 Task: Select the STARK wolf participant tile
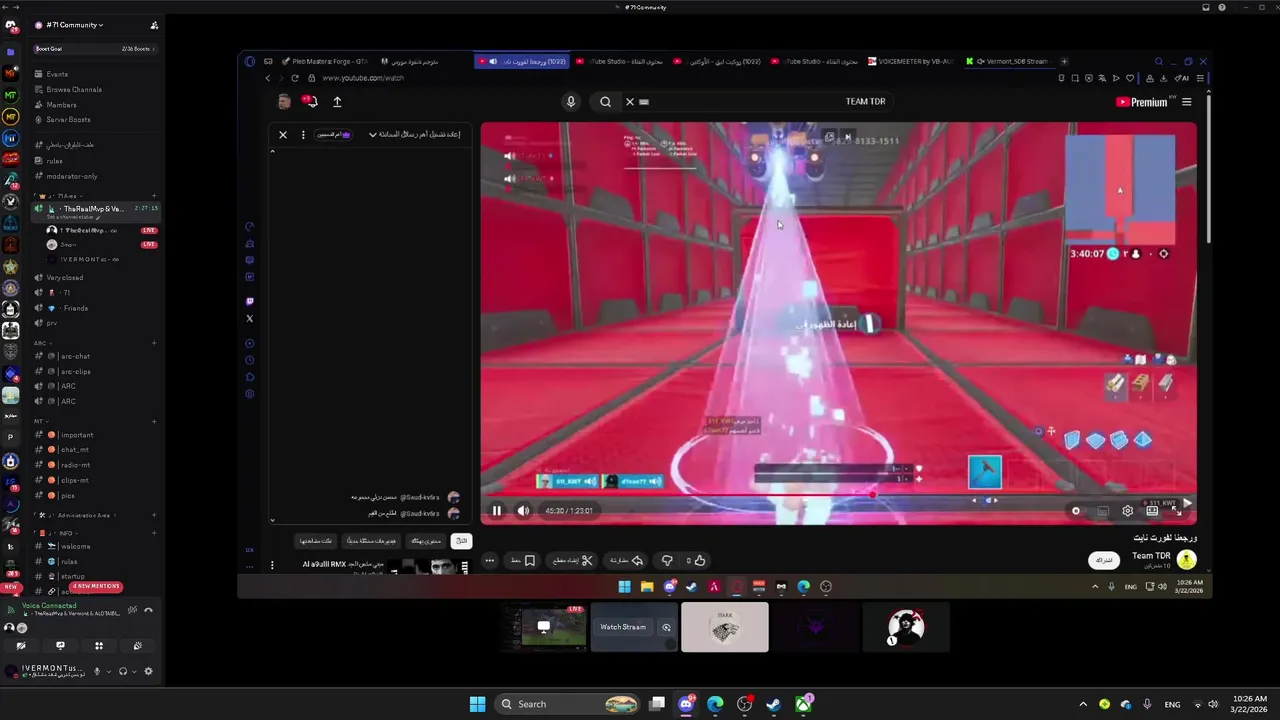[x=725, y=627]
